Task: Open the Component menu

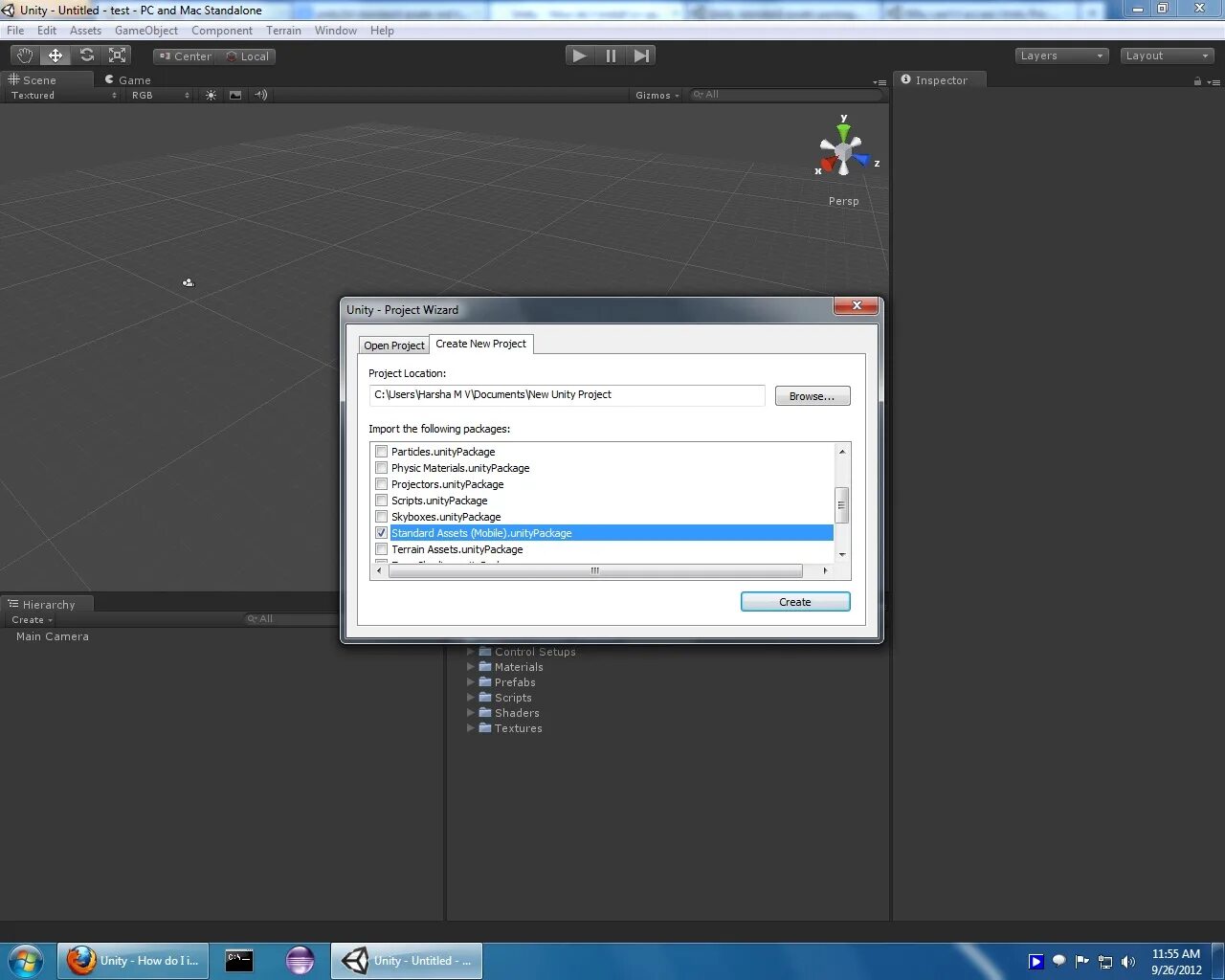Action: pyautogui.click(x=222, y=31)
